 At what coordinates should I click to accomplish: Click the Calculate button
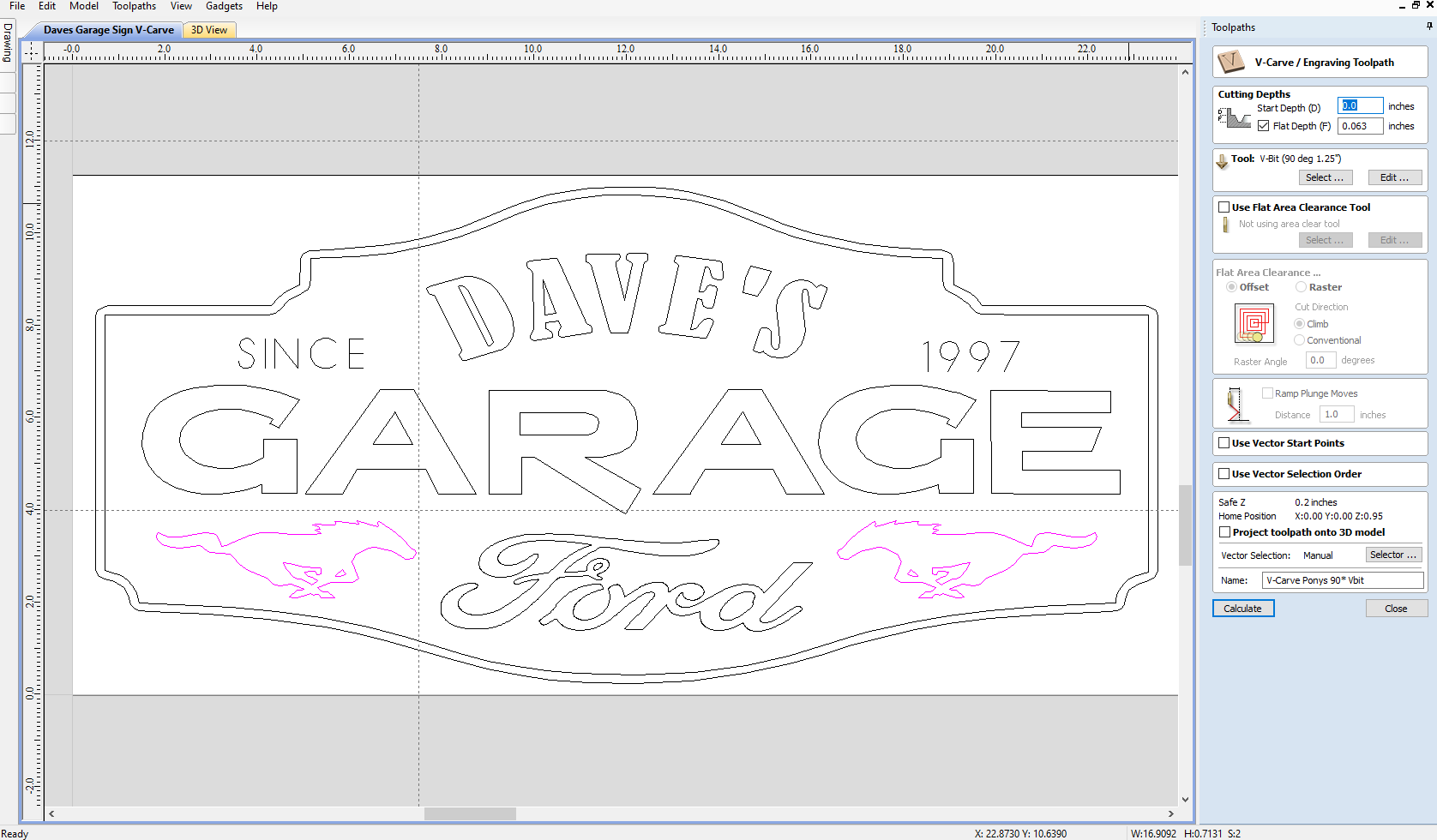(1243, 609)
